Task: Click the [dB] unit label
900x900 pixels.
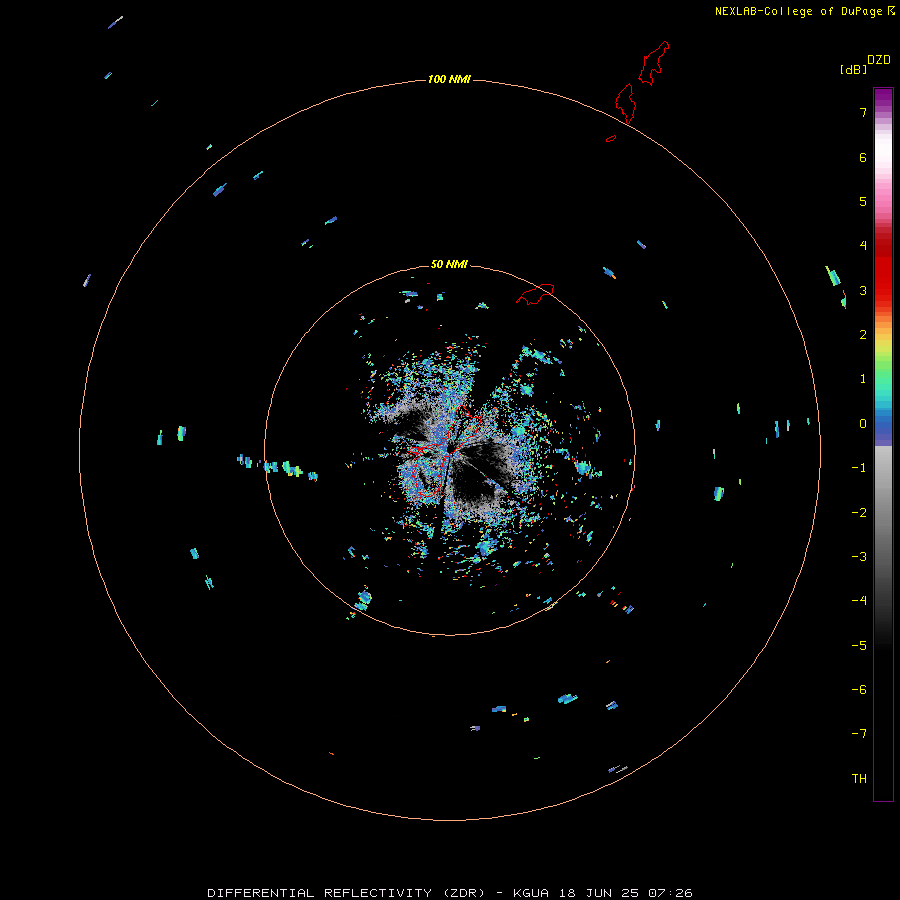Action: [853, 70]
